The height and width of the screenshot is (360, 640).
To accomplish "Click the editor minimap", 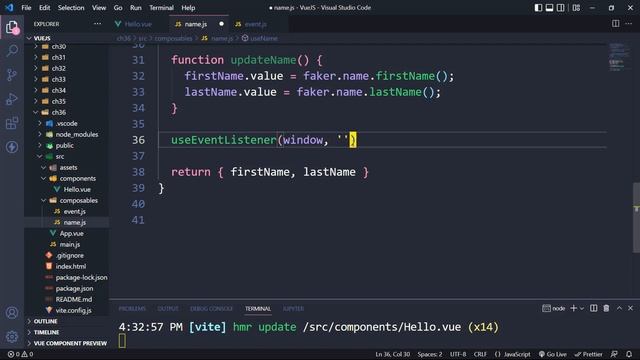I will (620, 57).
